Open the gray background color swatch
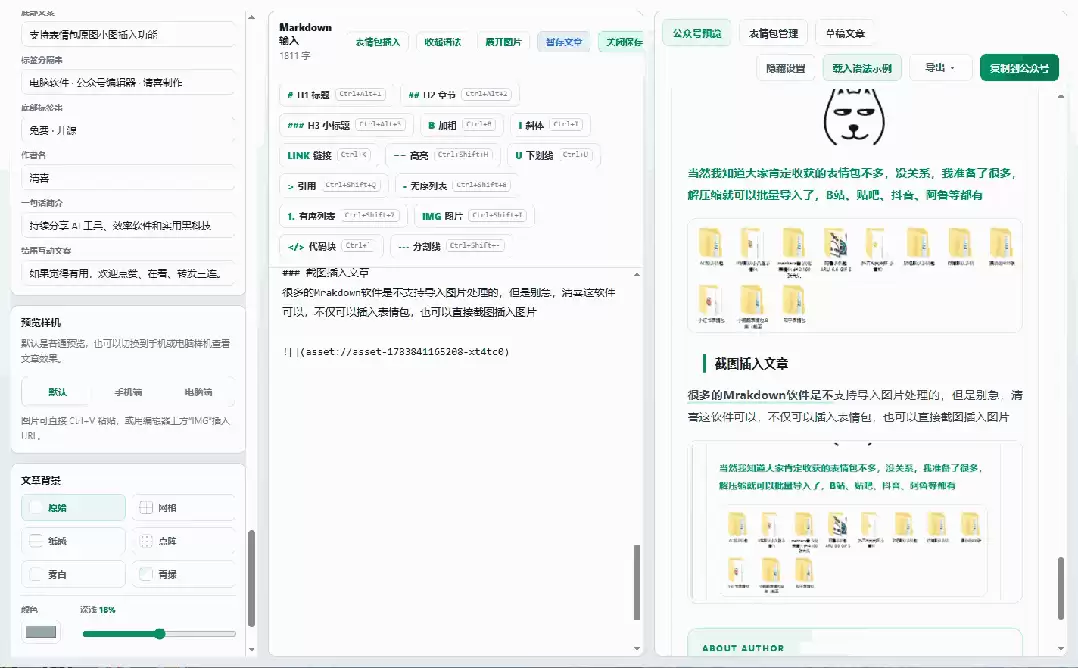The image size is (1078, 668). pyautogui.click(x=41, y=632)
